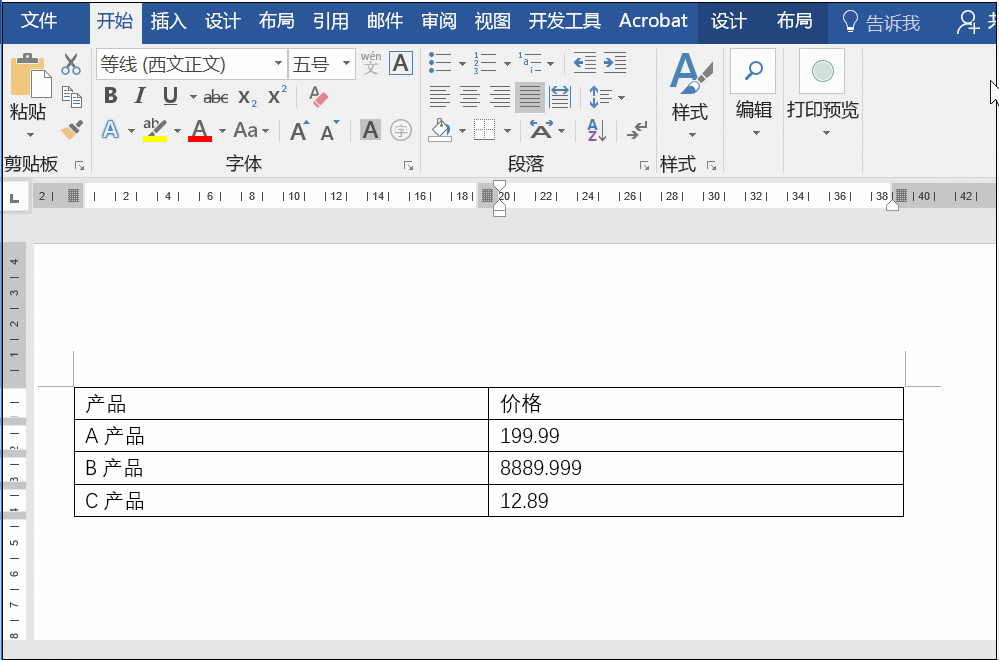The image size is (999, 660).
Task: Apply yellow text highlight color
Action: coord(155,130)
